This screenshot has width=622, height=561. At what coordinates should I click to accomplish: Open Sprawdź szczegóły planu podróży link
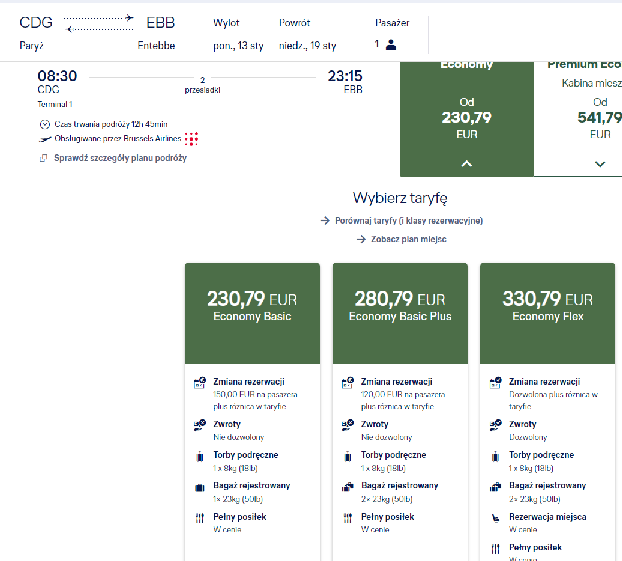pos(120,158)
